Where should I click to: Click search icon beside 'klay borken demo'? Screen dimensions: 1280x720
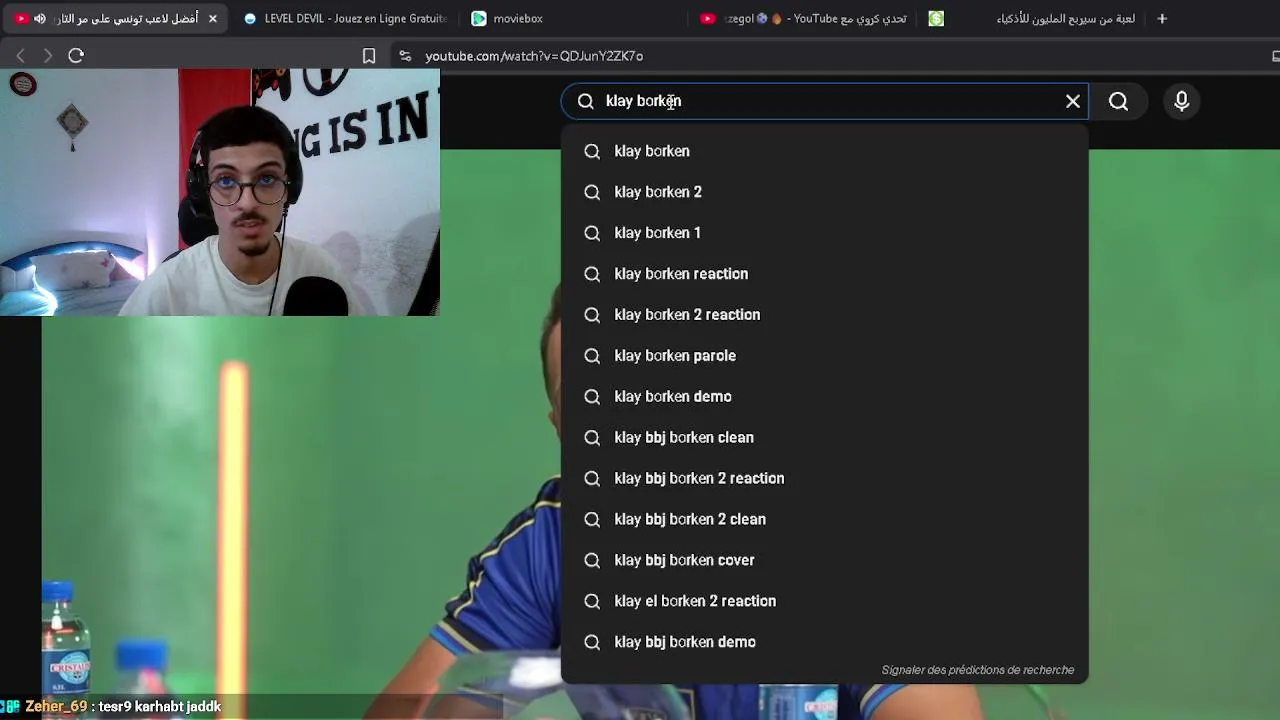click(592, 397)
